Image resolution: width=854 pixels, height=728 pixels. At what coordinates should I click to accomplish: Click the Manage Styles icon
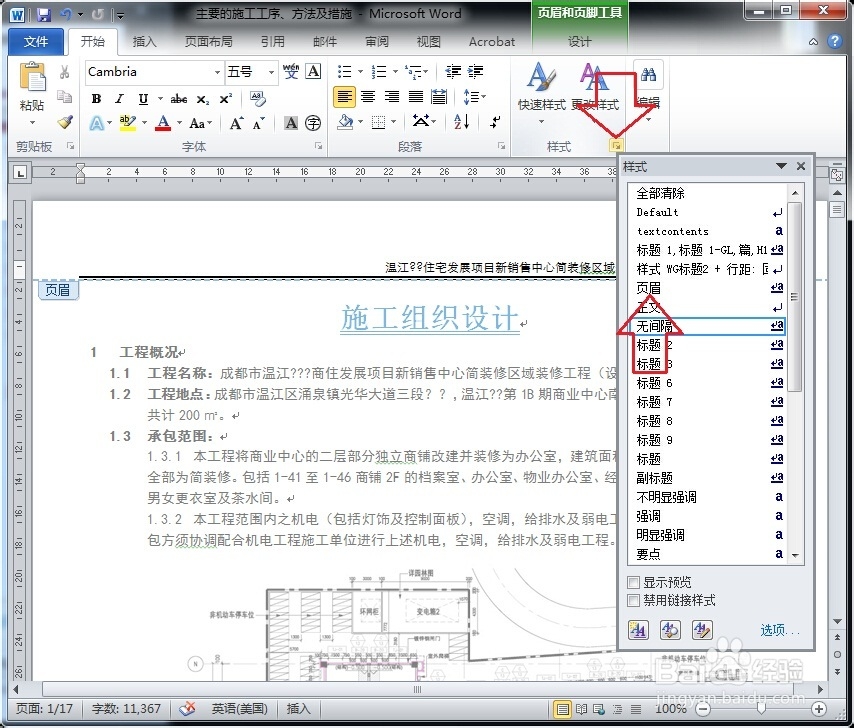[700, 630]
